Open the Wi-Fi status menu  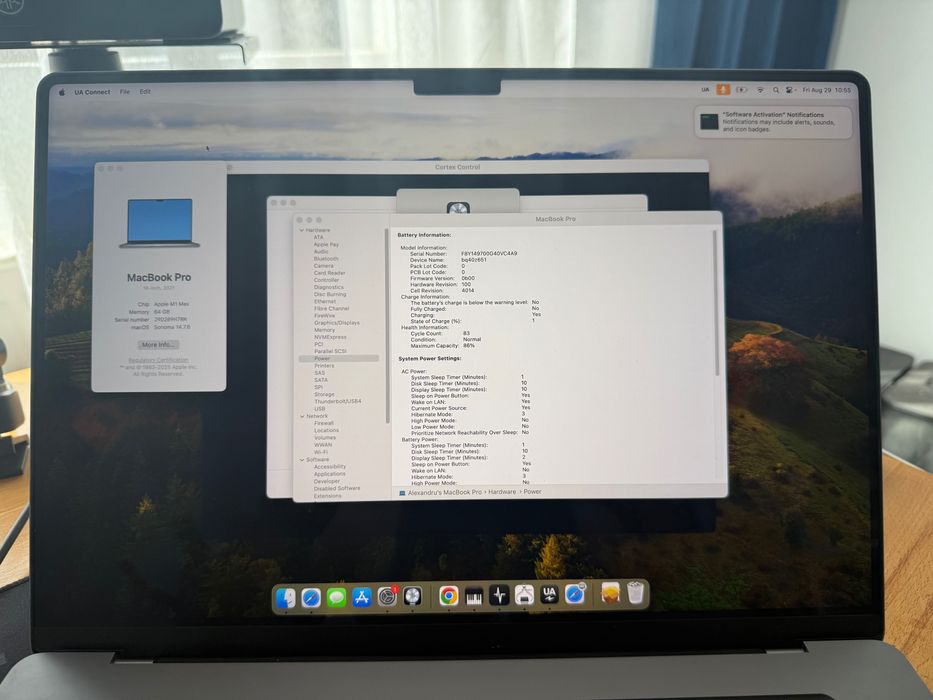pyautogui.click(x=760, y=90)
